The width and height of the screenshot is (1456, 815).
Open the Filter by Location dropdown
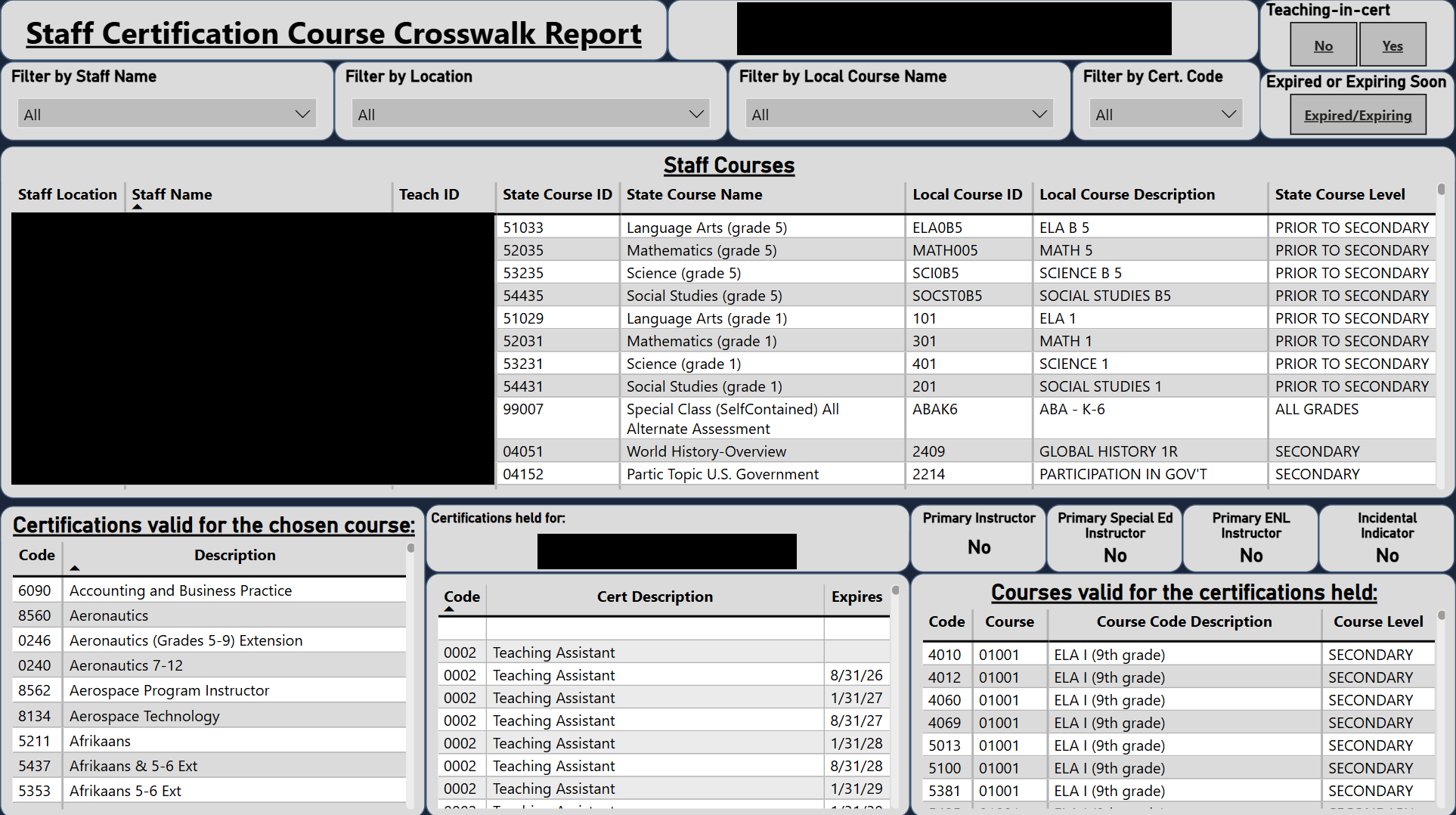point(530,114)
